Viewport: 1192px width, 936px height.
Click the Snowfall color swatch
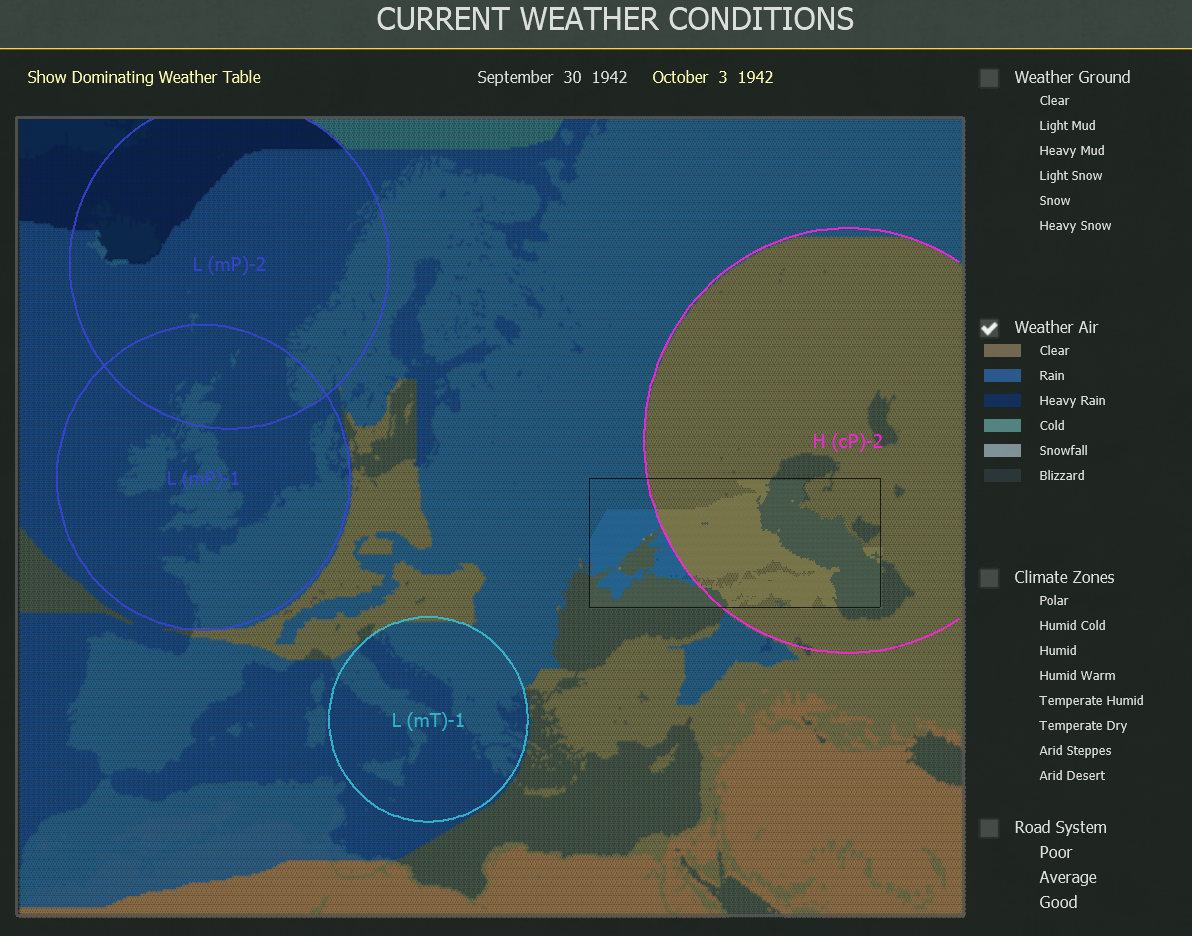pyautogui.click(x=1003, y=450)
